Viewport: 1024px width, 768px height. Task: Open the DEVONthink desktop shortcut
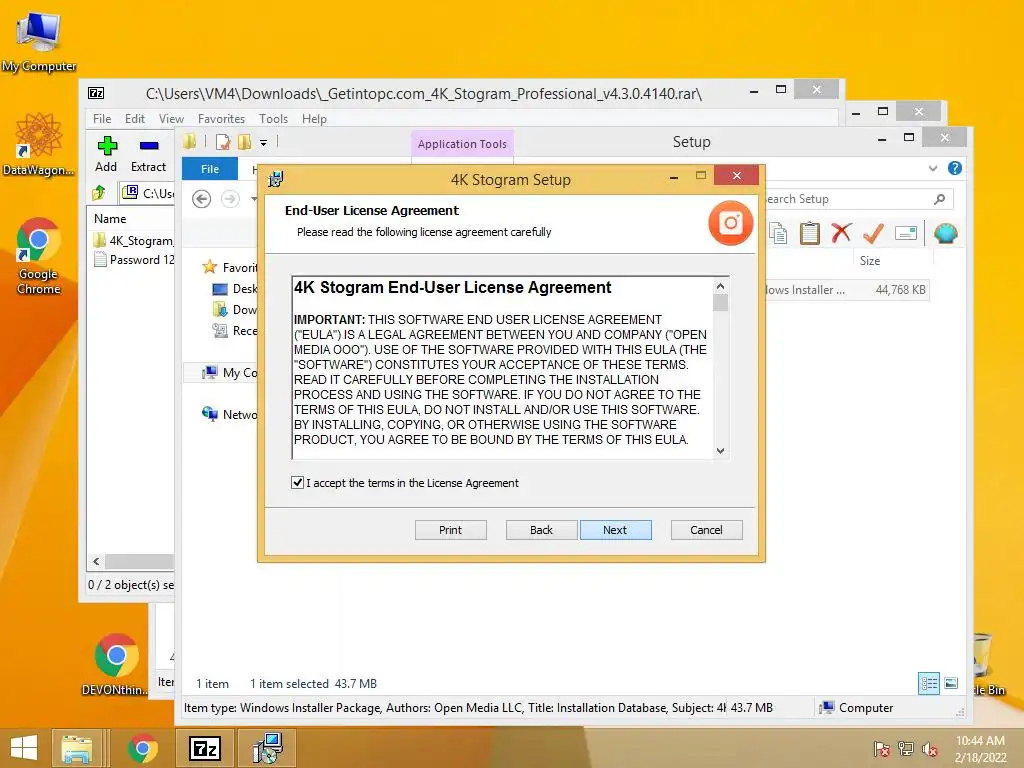[116, 664]
